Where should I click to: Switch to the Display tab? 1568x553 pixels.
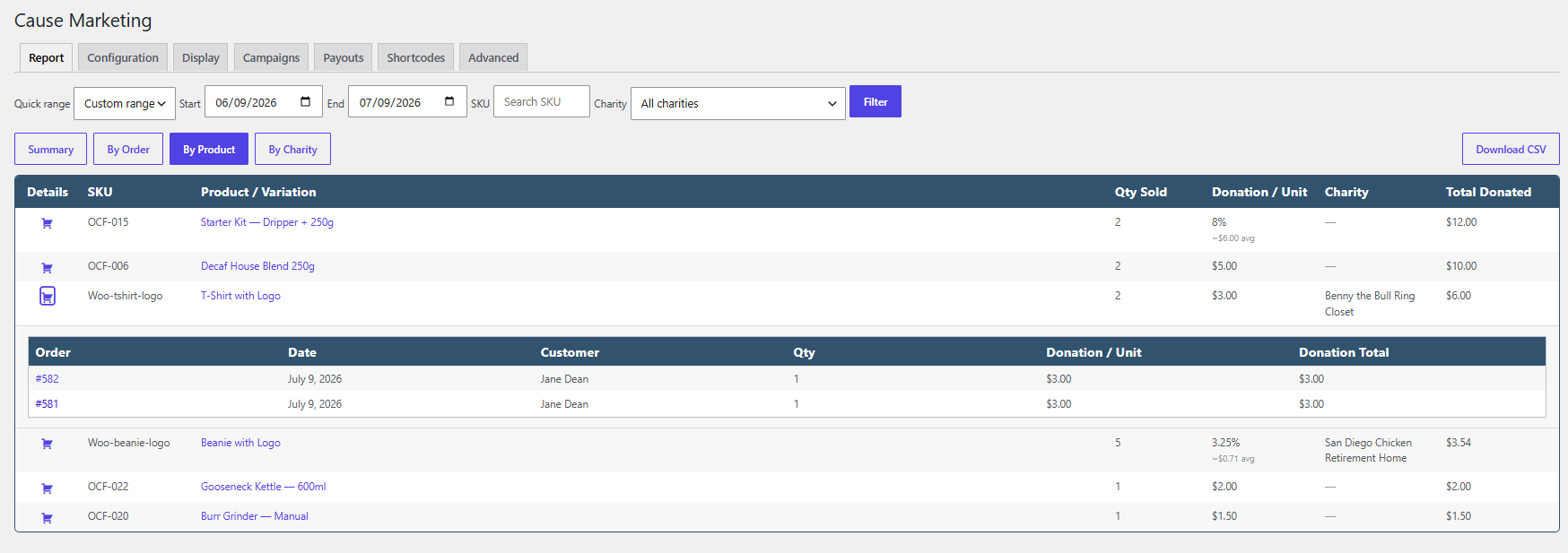pos(200,57)
